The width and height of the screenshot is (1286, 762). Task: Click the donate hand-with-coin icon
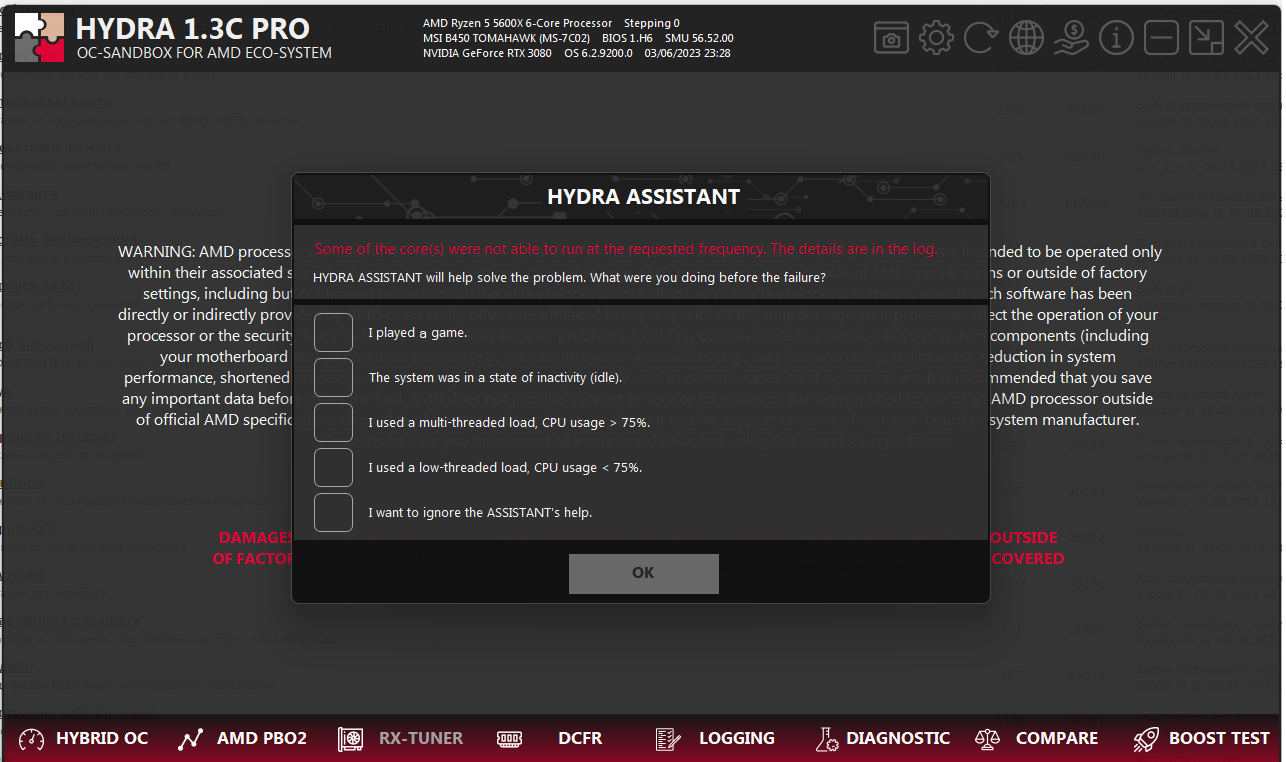(x=1071, y=38)
